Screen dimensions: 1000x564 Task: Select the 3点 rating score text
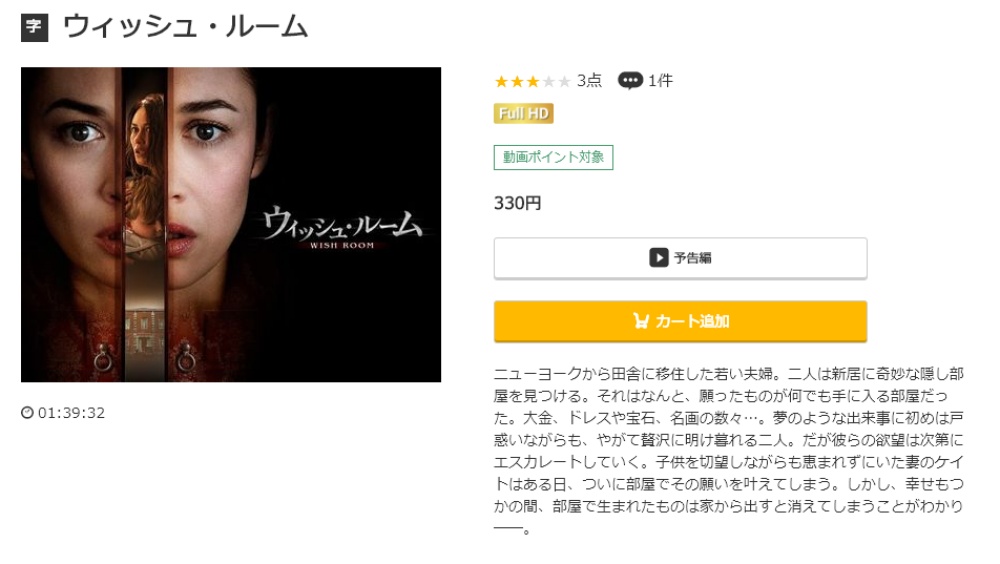(589, 80)
